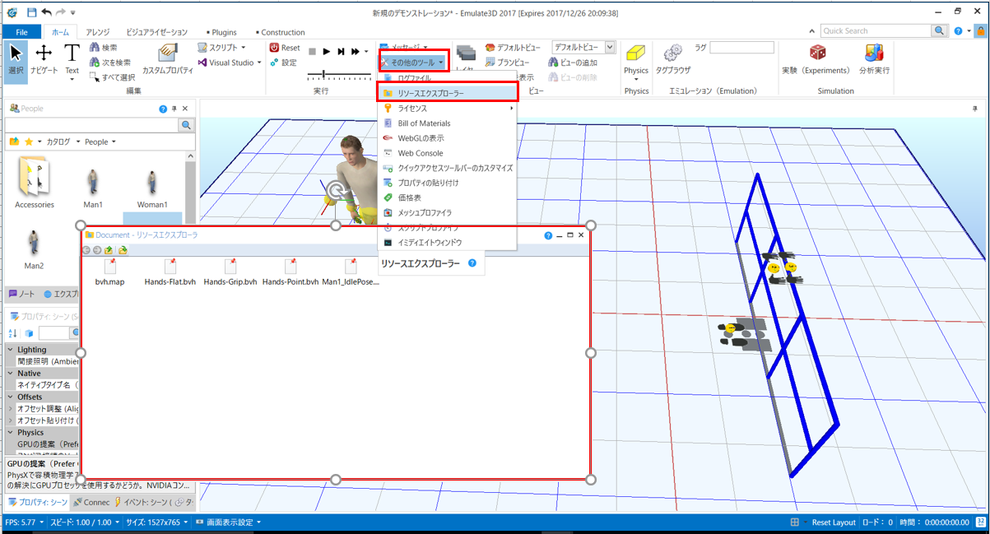Select プランビュー plan view button
The image size is (990, 534).
coord(507,62)
